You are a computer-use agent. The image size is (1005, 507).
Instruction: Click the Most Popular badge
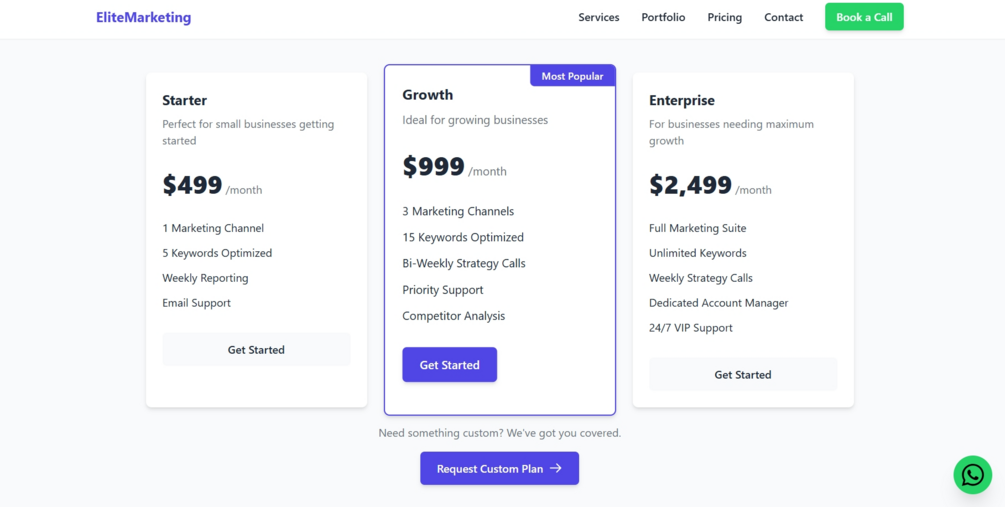point(572,76)
